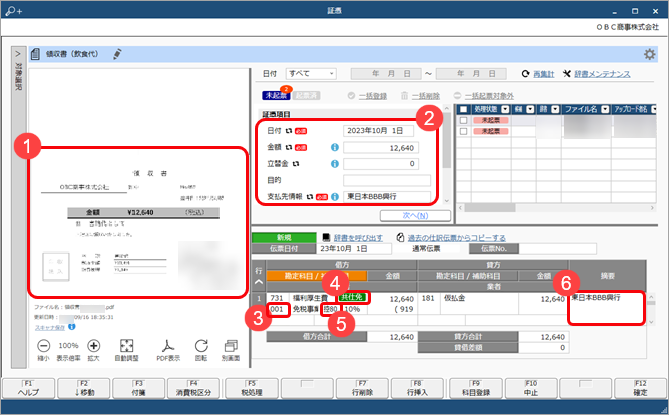Click the F9 科目登録 function button
This screenshot has height=415, width=669.
click(476, 388)
